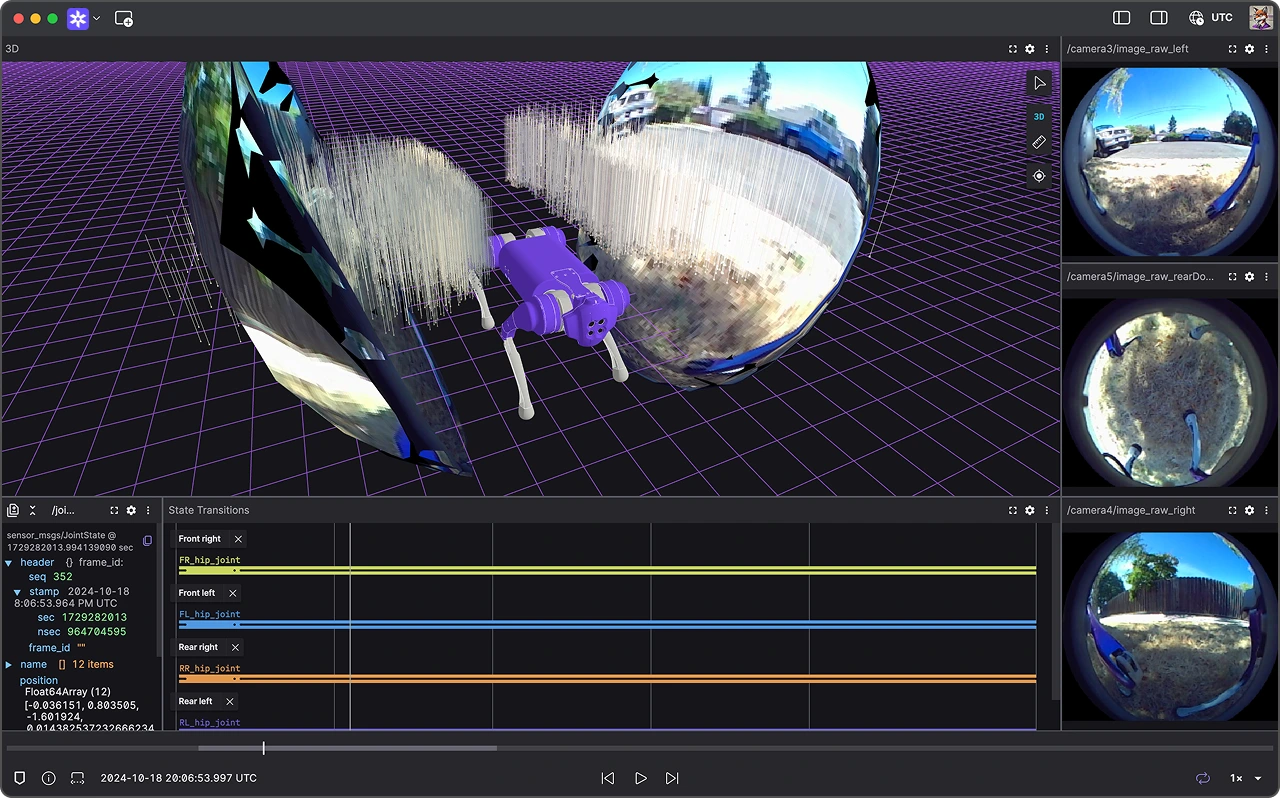Activate the select objects cursor tool

1039,83
